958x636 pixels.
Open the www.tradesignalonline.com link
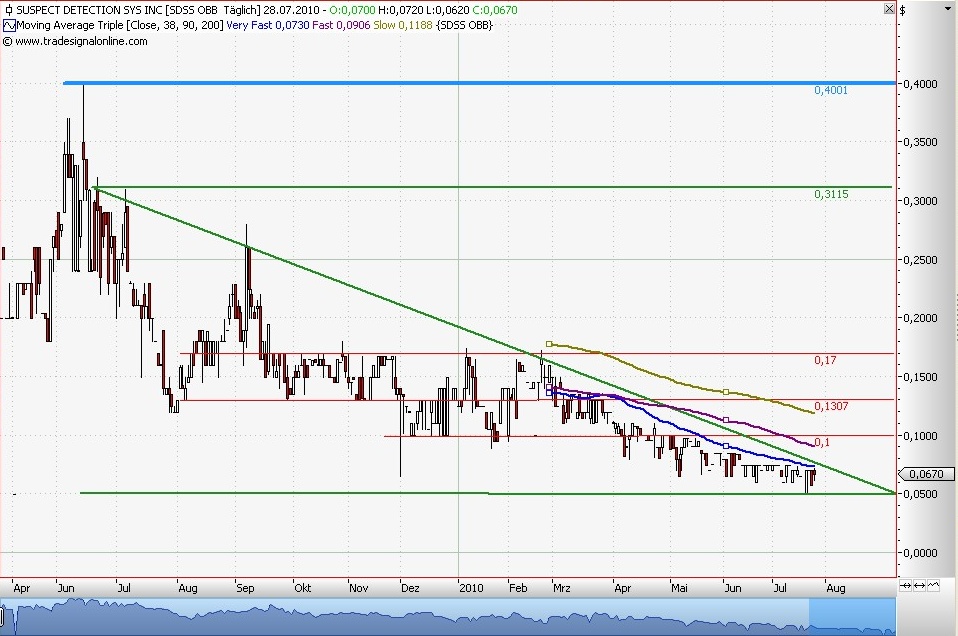click(x=80, y=41)
